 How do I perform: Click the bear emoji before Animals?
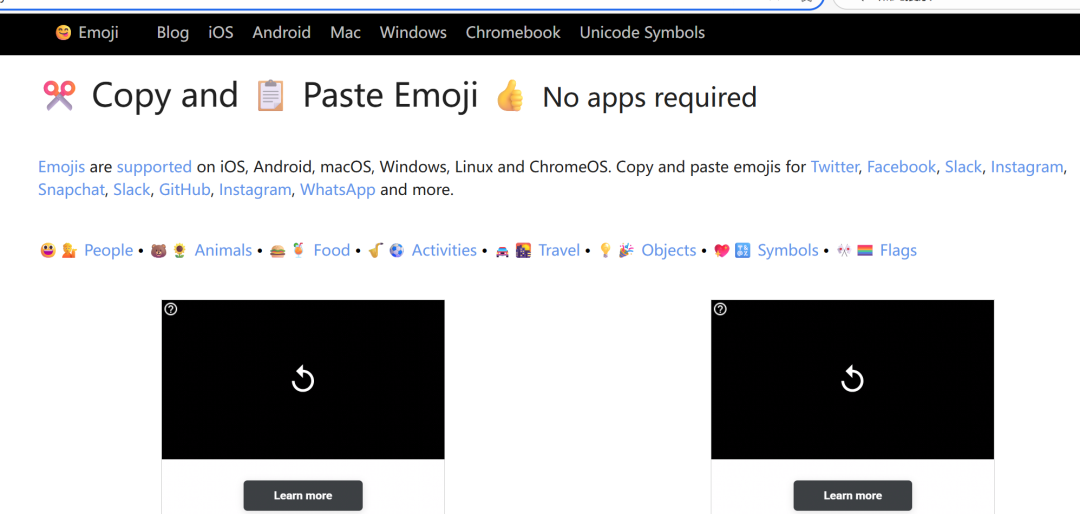pyautogui.click(x=159, y=251)
